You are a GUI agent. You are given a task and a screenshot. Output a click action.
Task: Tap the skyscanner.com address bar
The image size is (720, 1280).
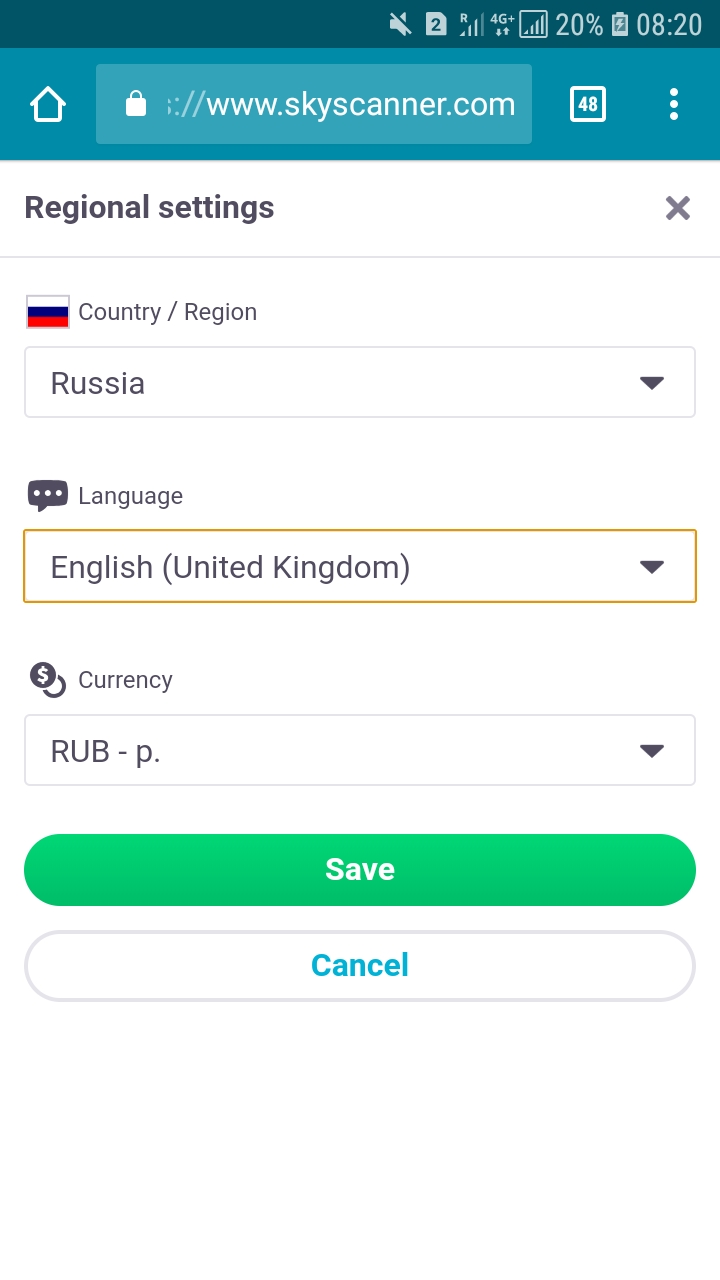coord(340,104)
